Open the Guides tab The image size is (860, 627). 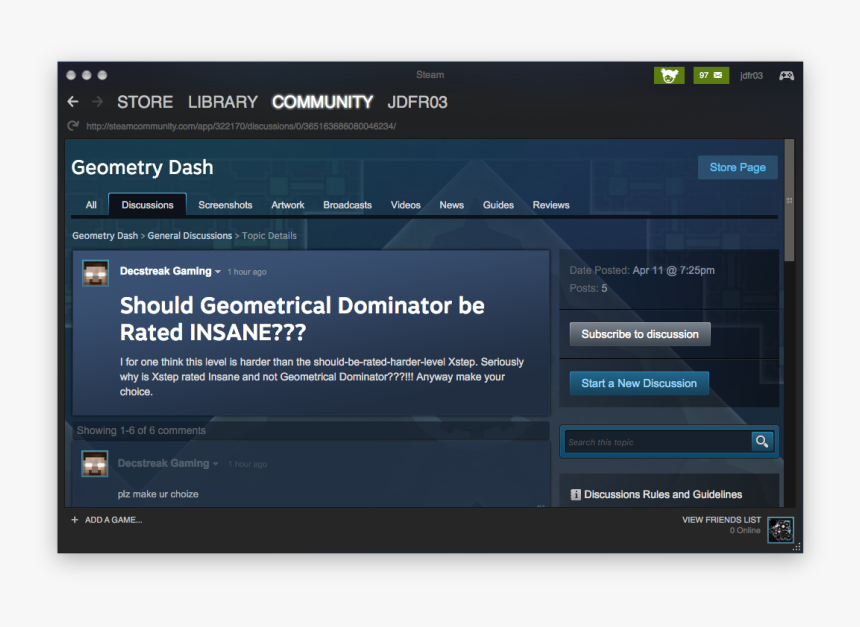tap(498, 205)
